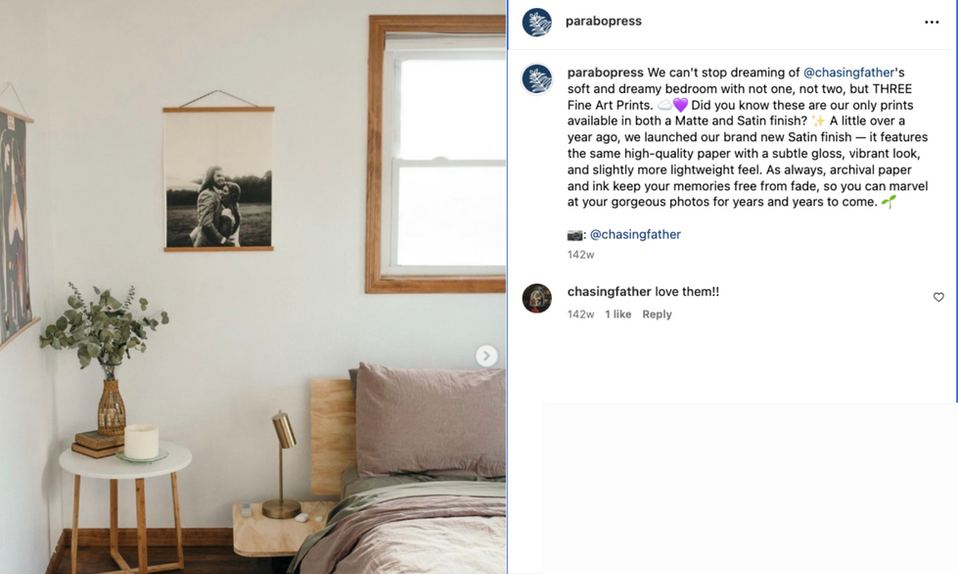
Task: Click the hanging black-and-white couple print
Action: click(219, 179)
